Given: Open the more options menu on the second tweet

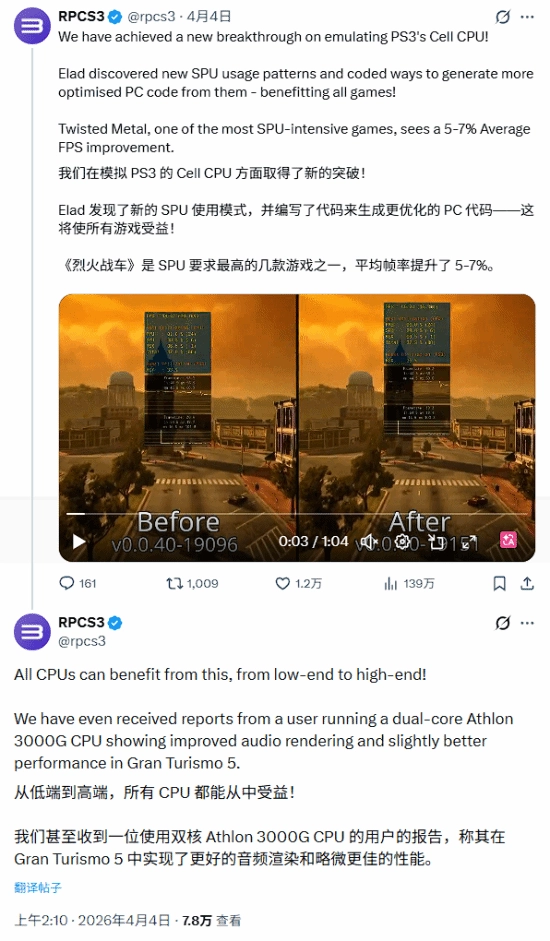Looking at the screenshot, I should click(x=527, y=623).
